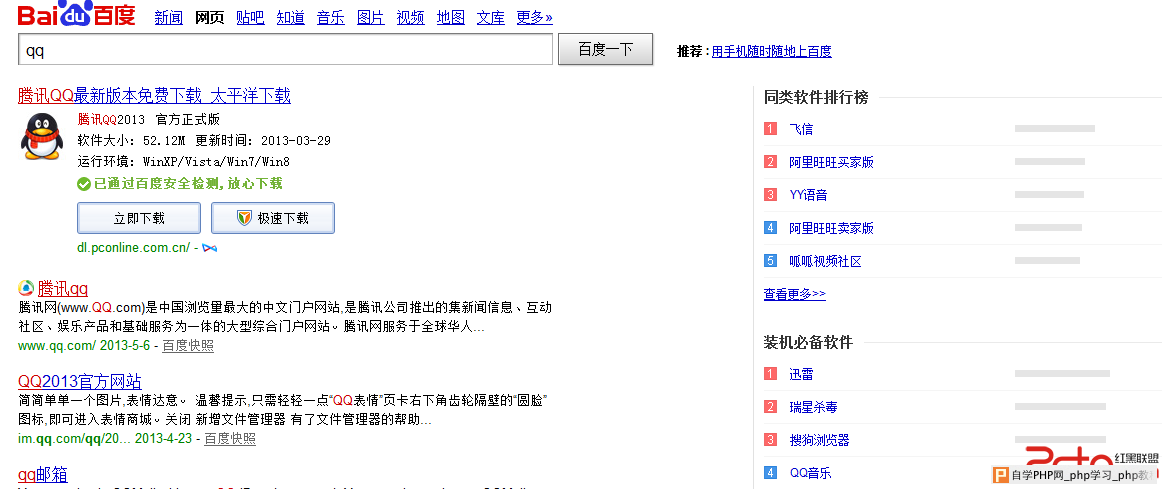Open the 腾讯qq result link
This screenshot has height=489, width=1162.
pyautogui.click(x=63, y=288)
